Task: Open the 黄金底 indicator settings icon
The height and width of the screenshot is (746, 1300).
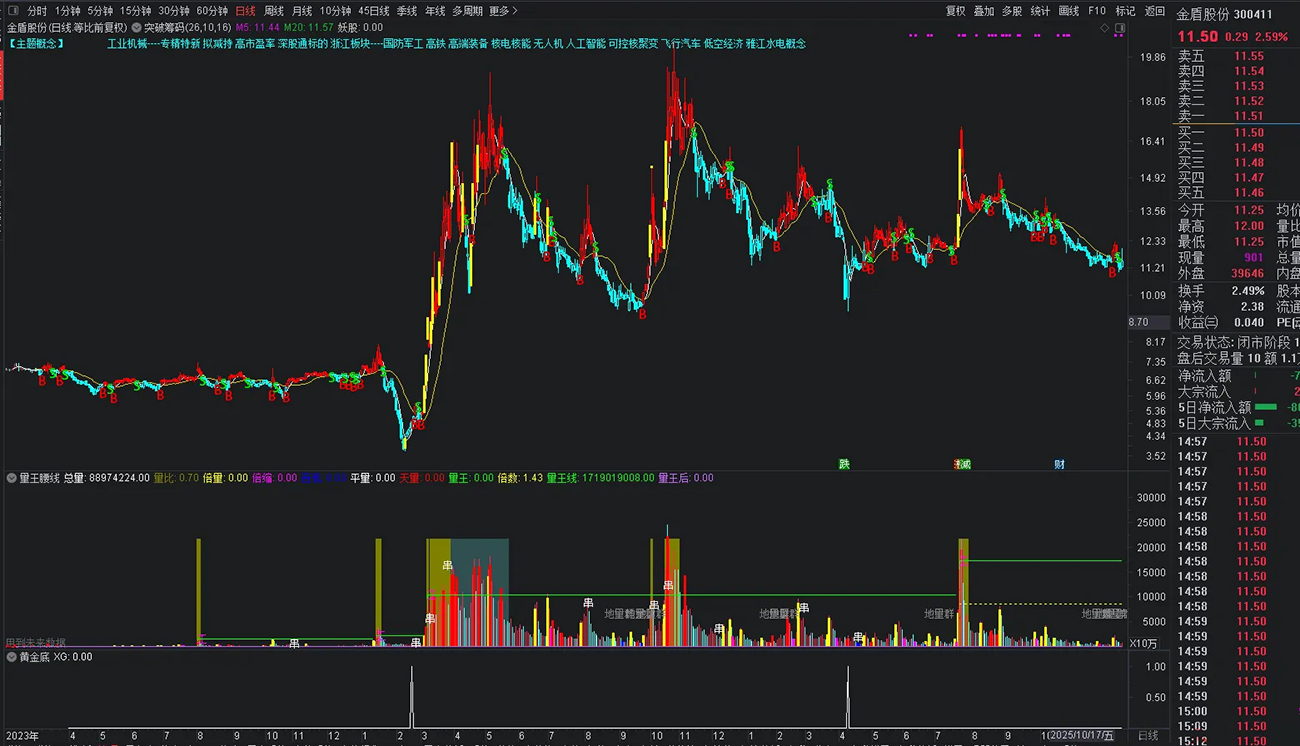Action: tap(12, 657)
